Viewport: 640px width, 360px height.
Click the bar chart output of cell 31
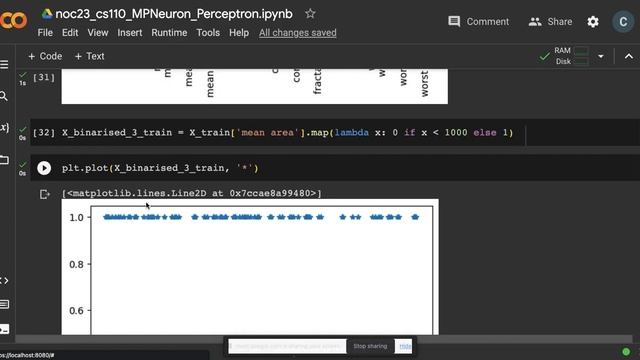255,86
